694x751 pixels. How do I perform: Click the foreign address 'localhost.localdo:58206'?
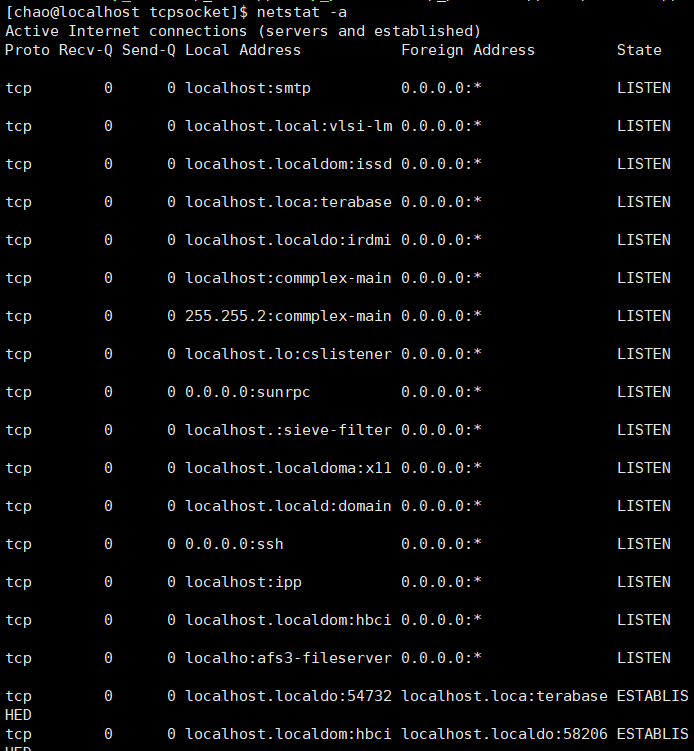coord(504,734)
